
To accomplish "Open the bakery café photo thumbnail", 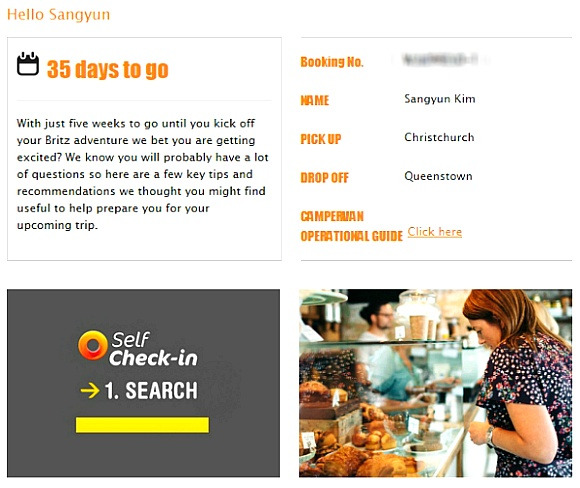I will pyautogui.click(x=435, y=383).
